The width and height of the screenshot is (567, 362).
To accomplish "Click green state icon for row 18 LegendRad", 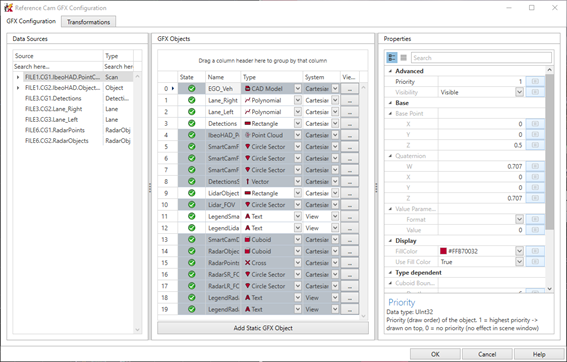I will (x=192, y=297).
